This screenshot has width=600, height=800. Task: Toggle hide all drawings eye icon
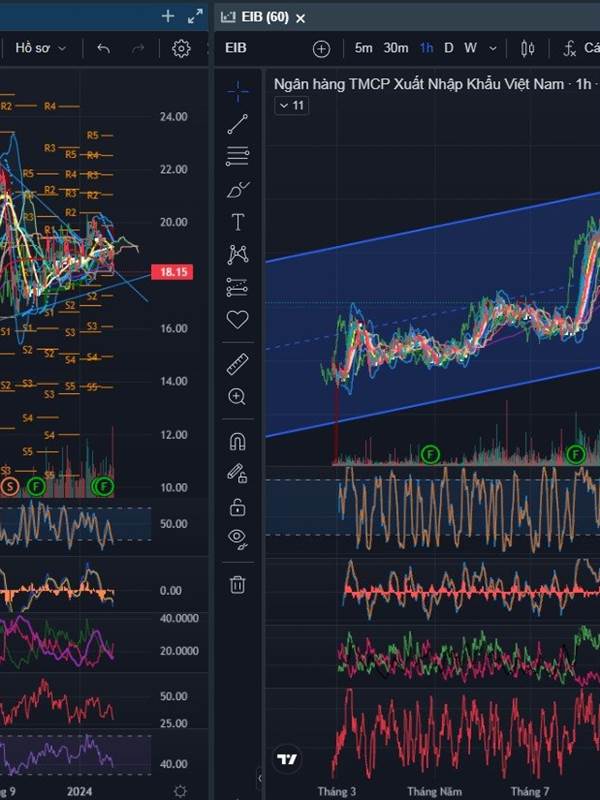(238, 538)
